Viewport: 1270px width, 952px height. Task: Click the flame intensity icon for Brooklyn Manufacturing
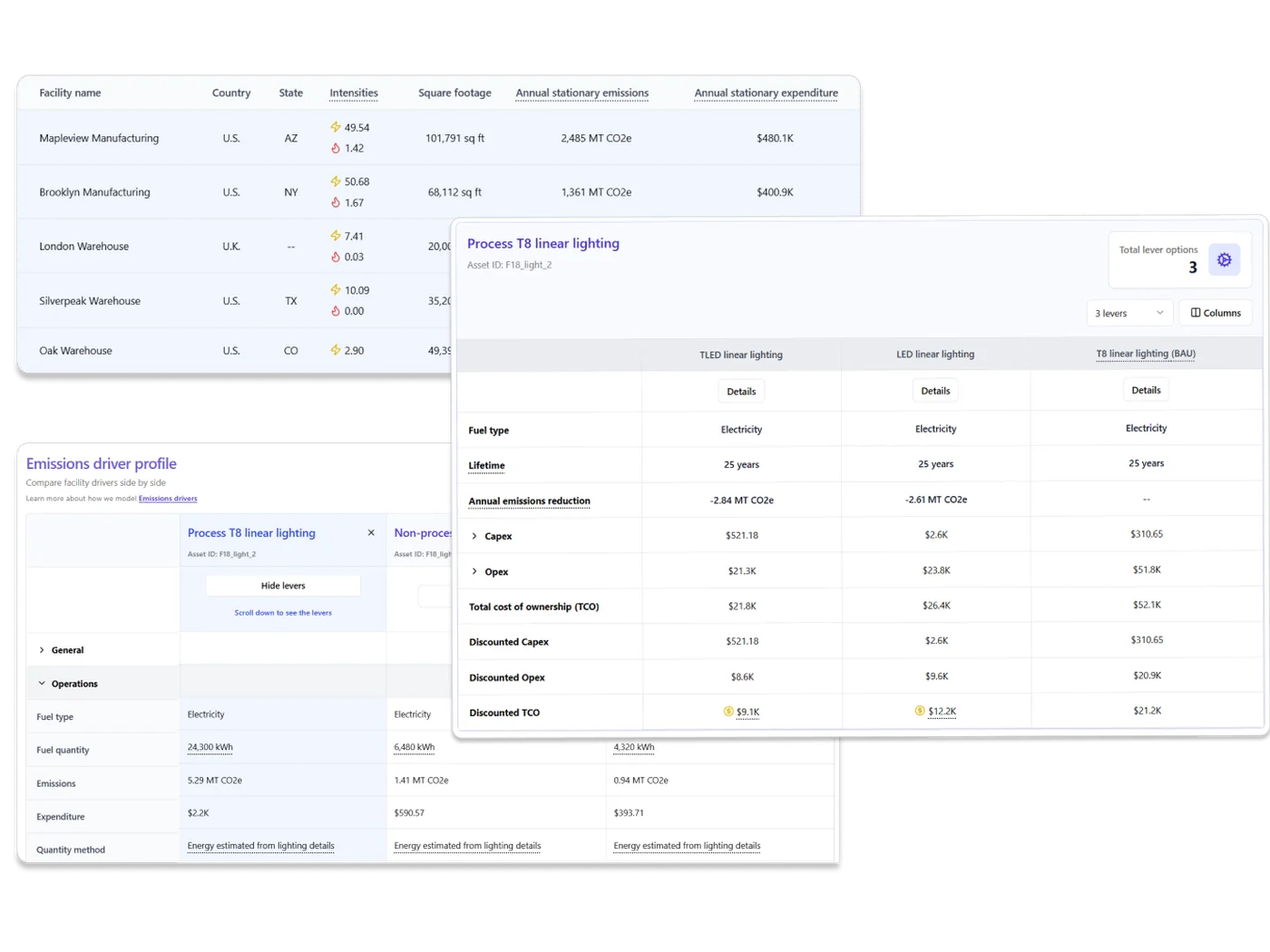(334, 202)
